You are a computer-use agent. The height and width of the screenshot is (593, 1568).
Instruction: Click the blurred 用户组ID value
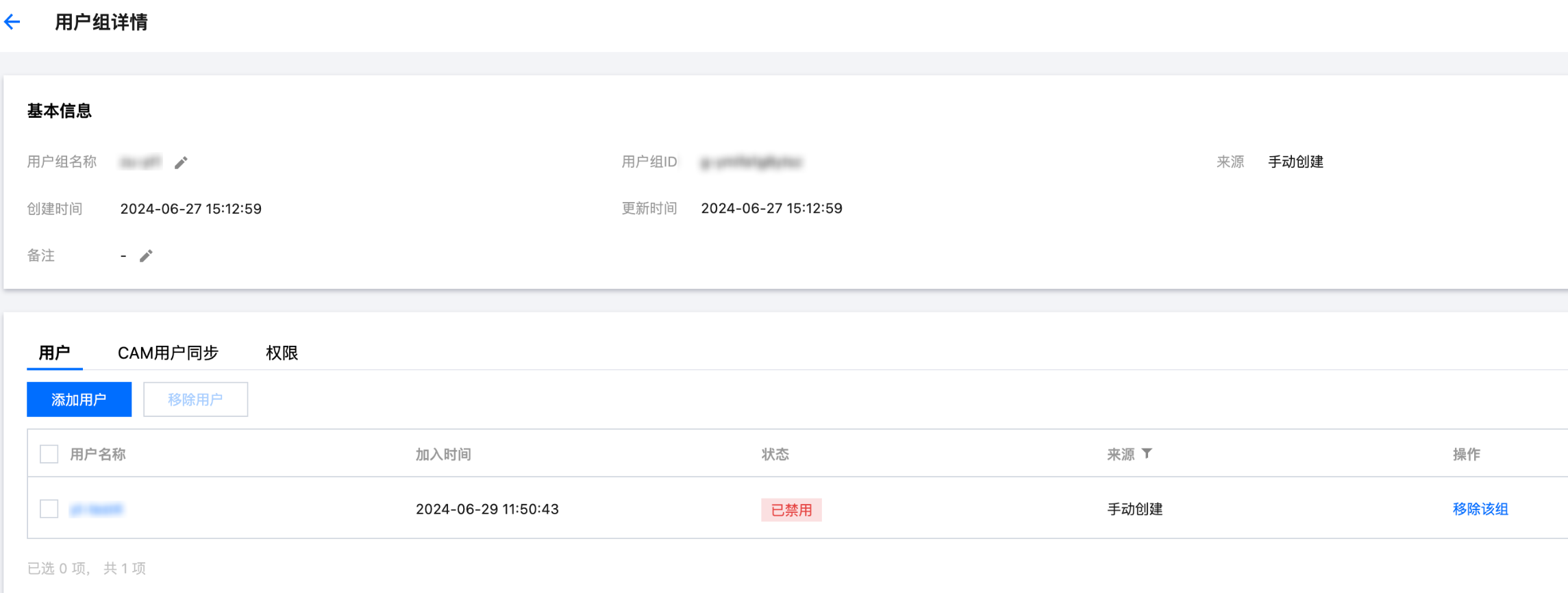pyautogui.click(x=751, y=162)
